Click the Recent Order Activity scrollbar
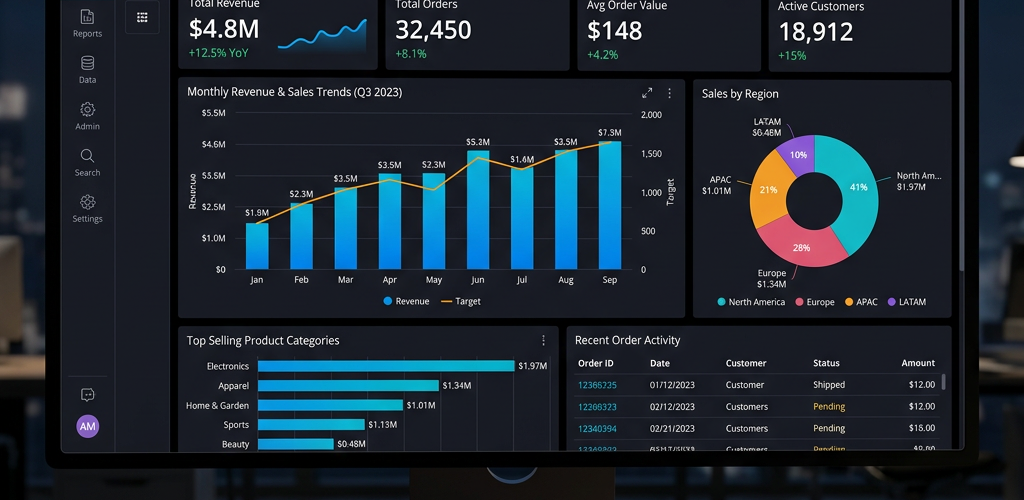 point(944,382)
